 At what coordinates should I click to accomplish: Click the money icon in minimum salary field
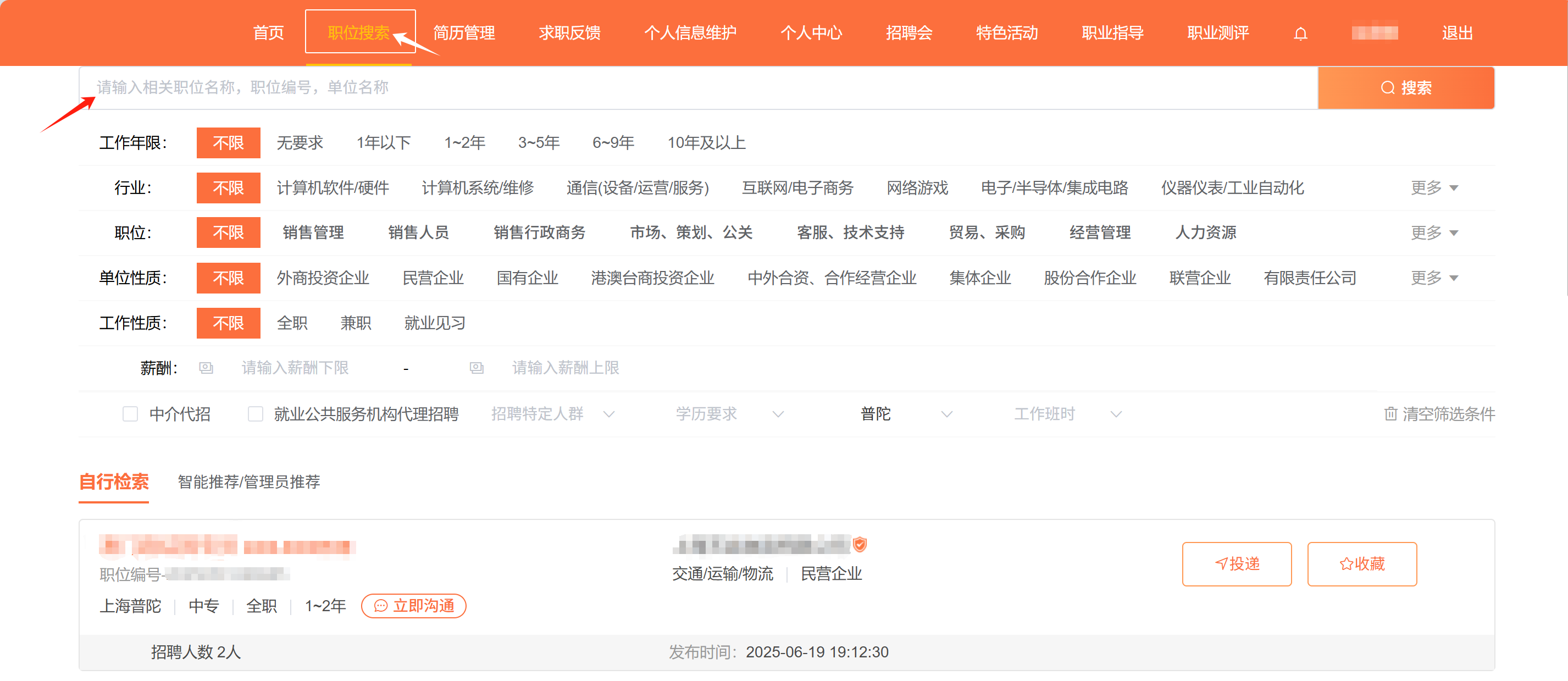206,368
